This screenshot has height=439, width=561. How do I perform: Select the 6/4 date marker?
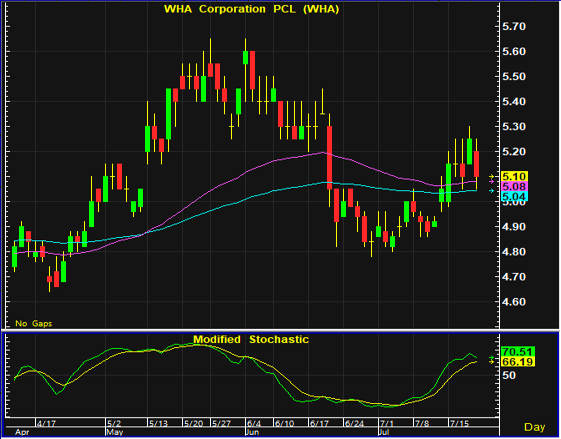coord(254,424)
